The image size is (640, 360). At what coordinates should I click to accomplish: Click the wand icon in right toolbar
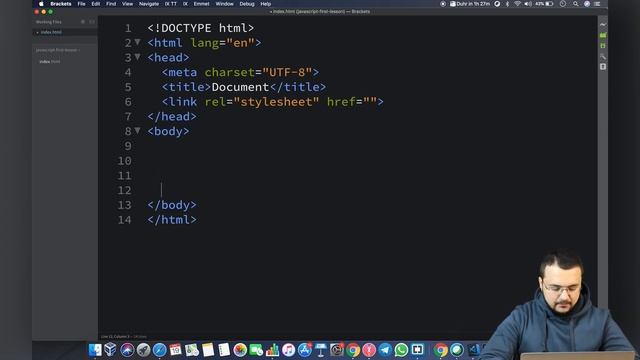pyautogui.click(x=603, y=56)
